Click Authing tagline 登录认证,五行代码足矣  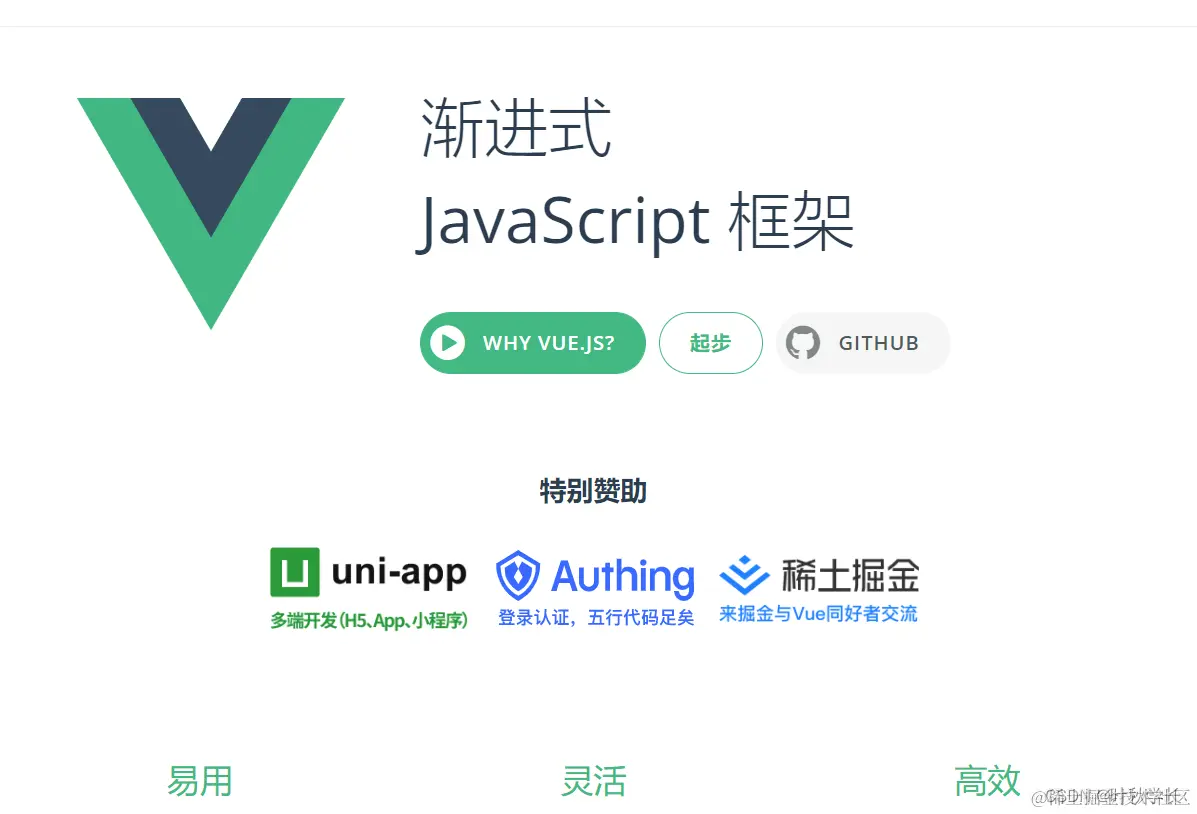pos(596,618)
